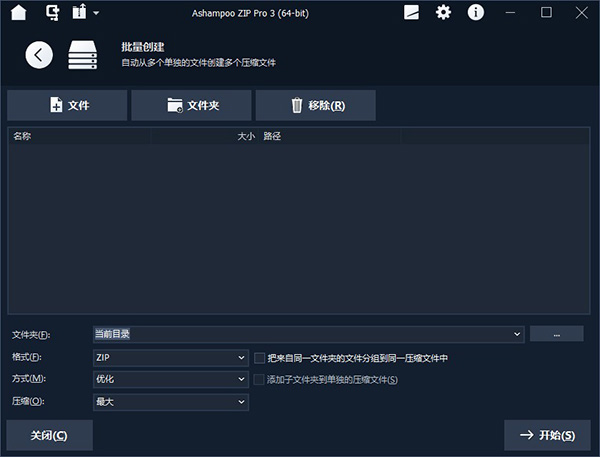Toggle 添加子文件夹到单独的压缩文件 checkbox
Viewport: 600px width, 457px height.
[259, 380]
